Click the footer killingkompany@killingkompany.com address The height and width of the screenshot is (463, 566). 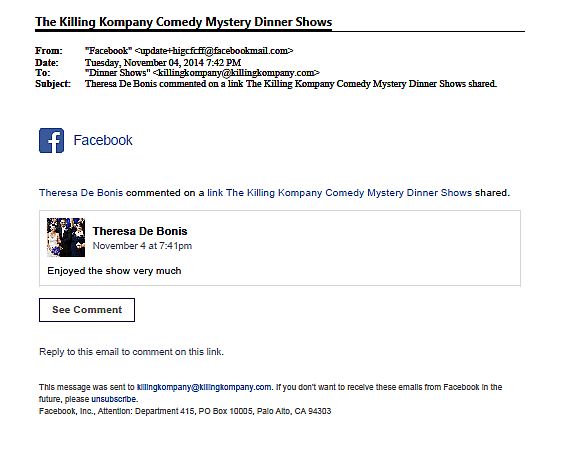204,387
